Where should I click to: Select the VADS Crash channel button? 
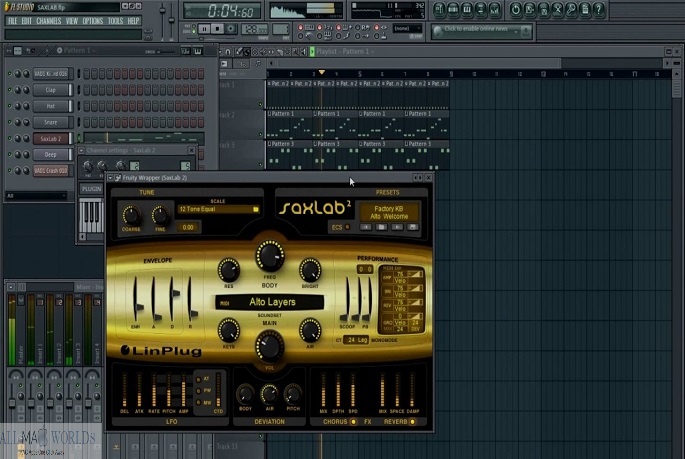pyautogui.click(x=51, y=171)
